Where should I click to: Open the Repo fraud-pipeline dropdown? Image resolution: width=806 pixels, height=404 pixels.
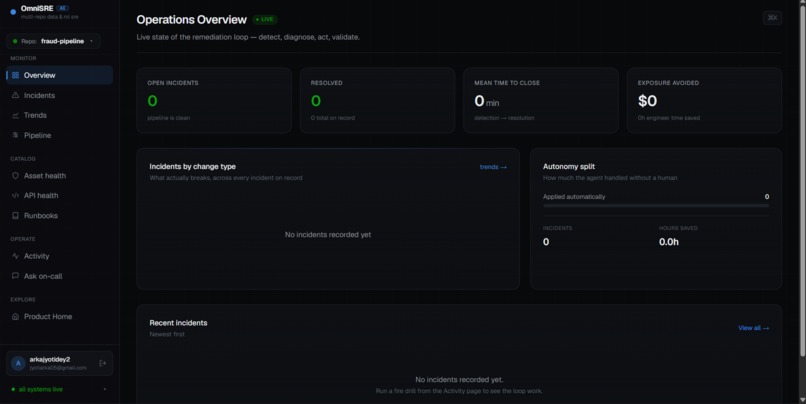pos(53,41)
